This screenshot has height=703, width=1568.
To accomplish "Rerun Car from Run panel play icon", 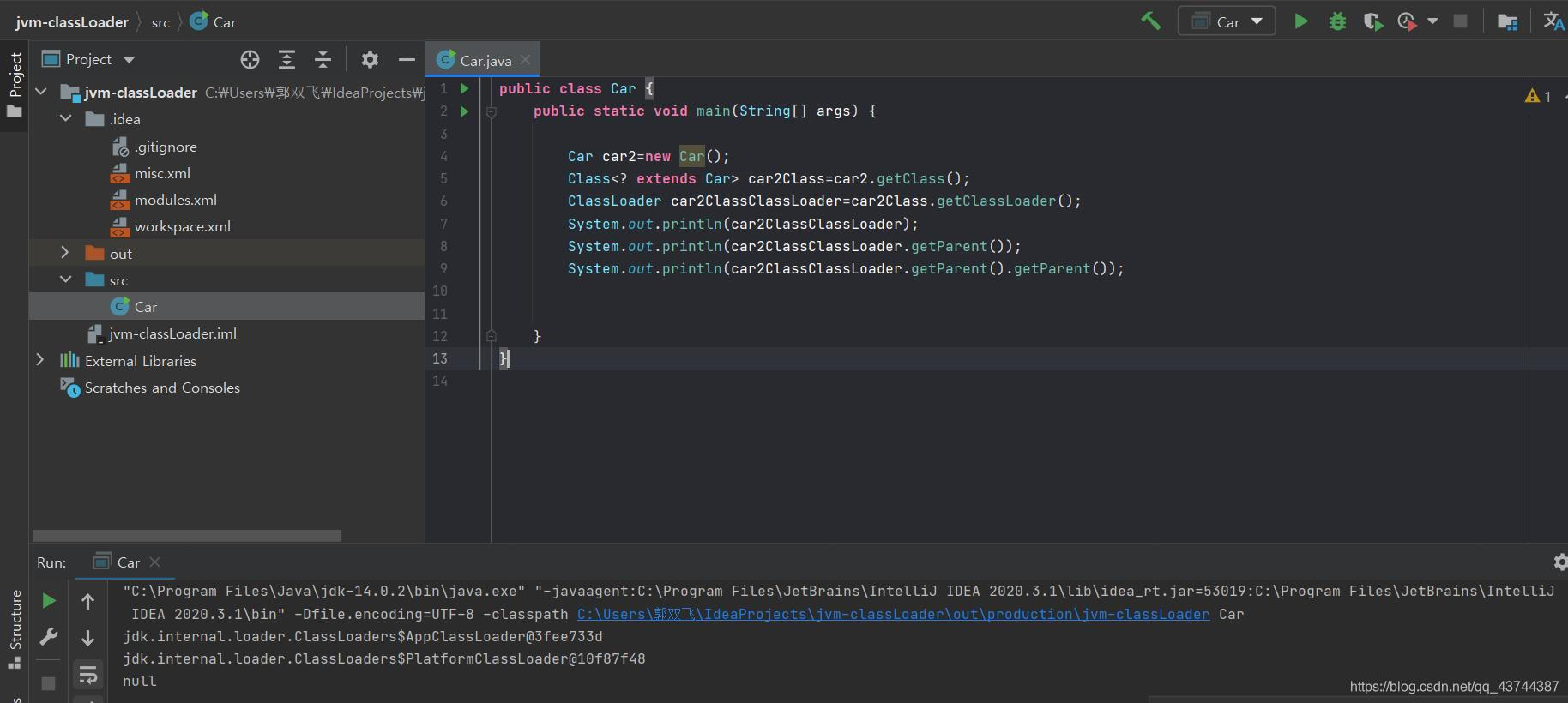I will tap(49, 601).
